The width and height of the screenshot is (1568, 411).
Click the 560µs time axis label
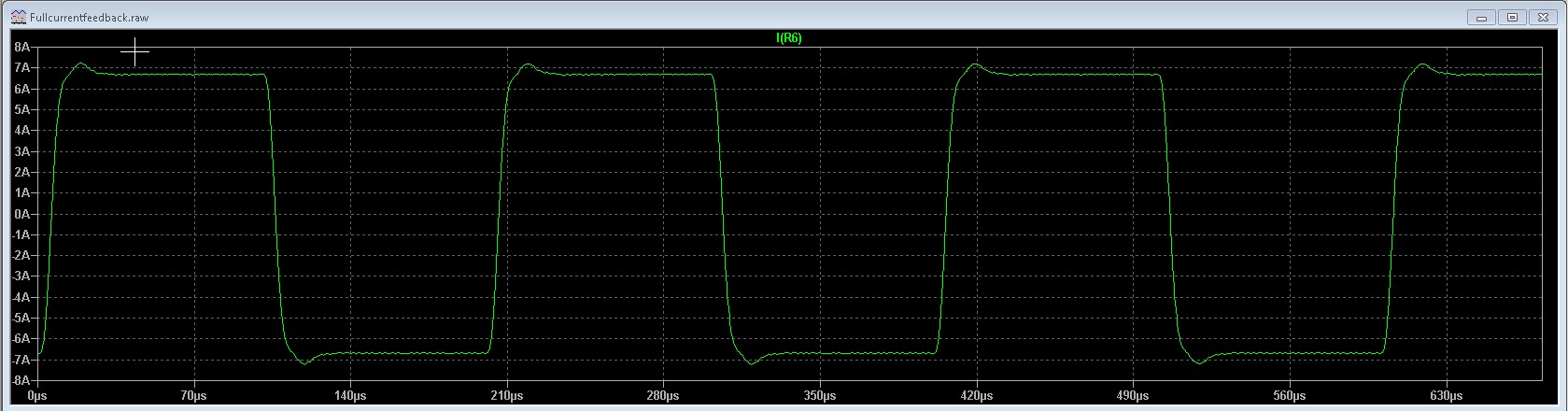[x=1290, y=396]
